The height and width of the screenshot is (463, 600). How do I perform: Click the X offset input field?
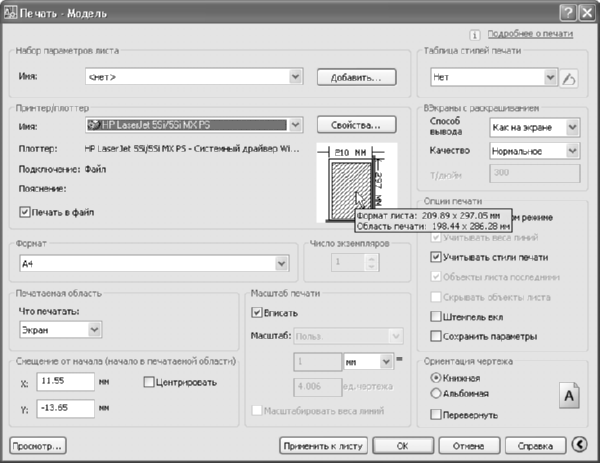click(65, 381)
